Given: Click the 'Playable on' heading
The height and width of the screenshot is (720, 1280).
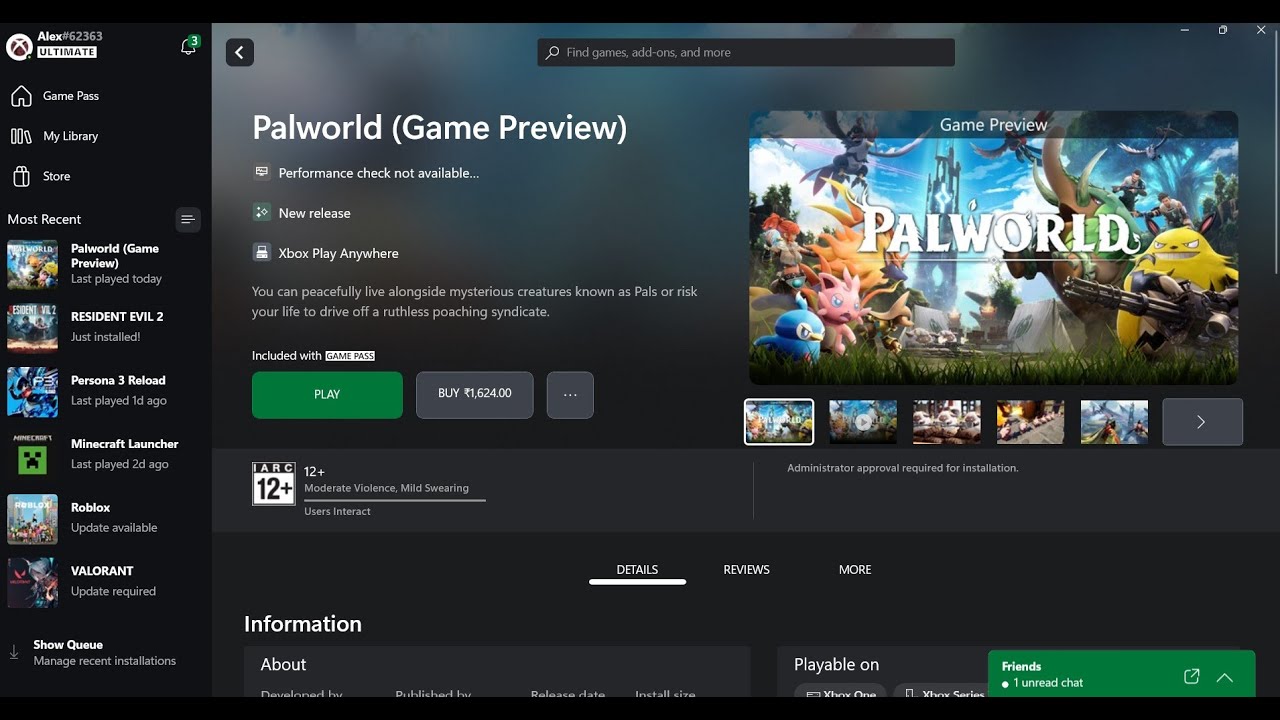Looking at the screenshot, I should tap(837, 664).
